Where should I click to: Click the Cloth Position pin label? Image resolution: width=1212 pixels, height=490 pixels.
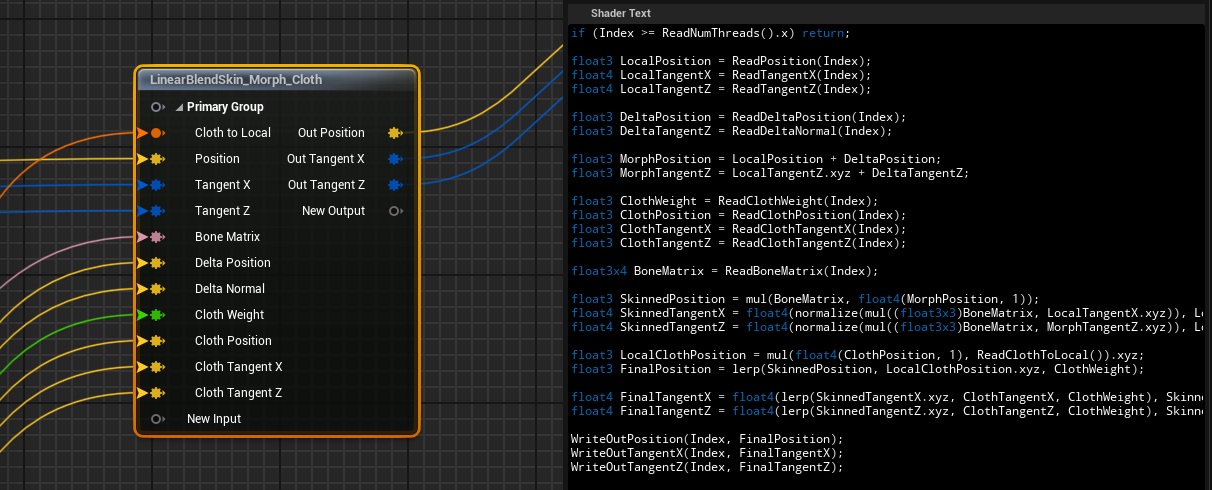[233, 341]
